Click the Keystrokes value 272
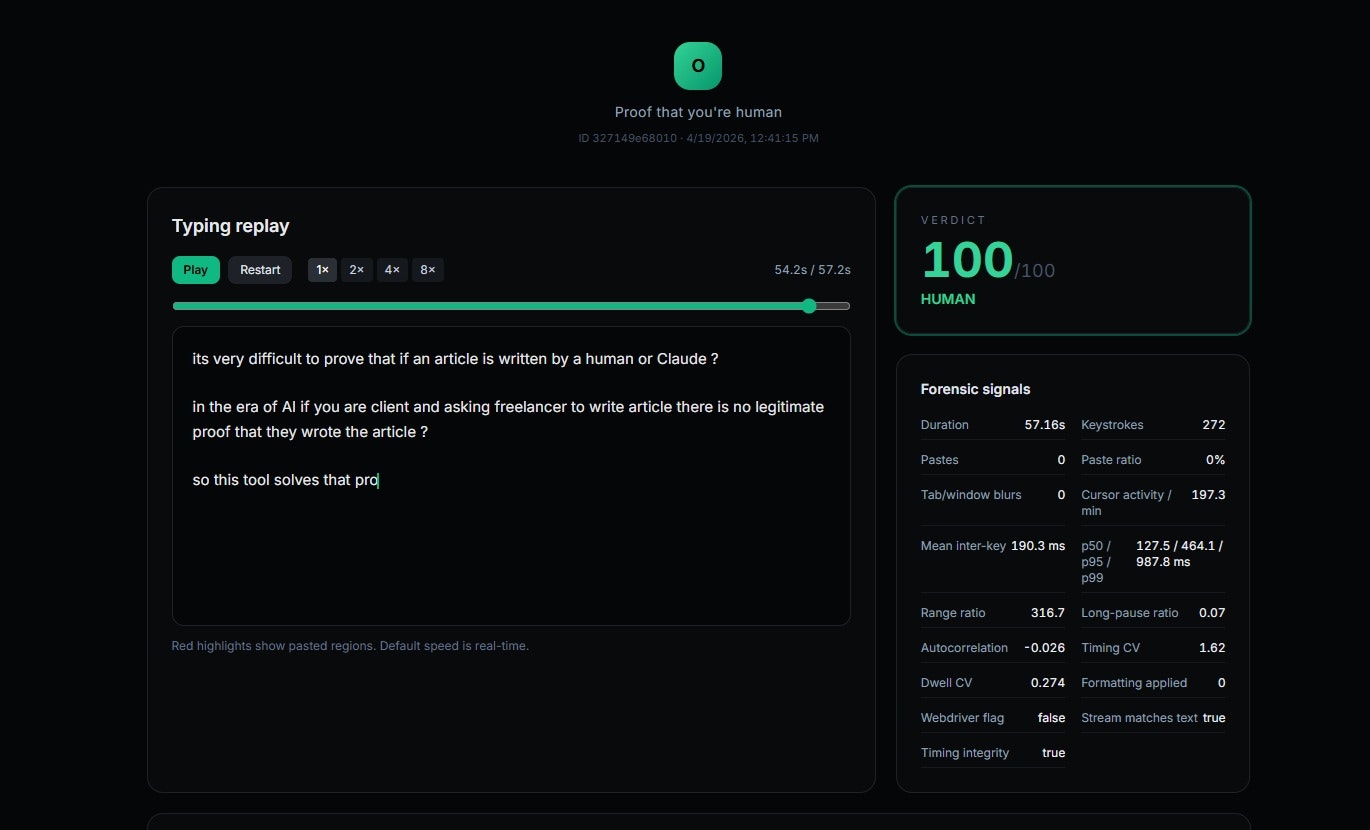Image resolution: width=1370 pixels, height=830 pixels. [1214, 425]
